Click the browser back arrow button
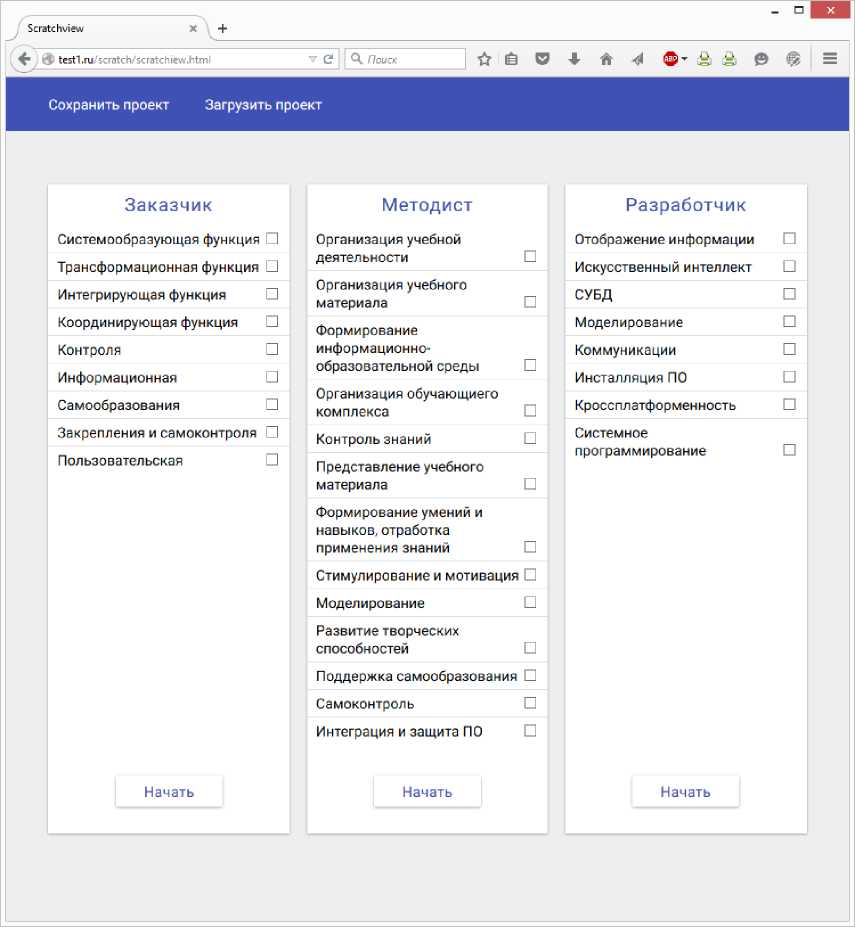Viewport: 855px width, 927px height. tap(24, 59)
